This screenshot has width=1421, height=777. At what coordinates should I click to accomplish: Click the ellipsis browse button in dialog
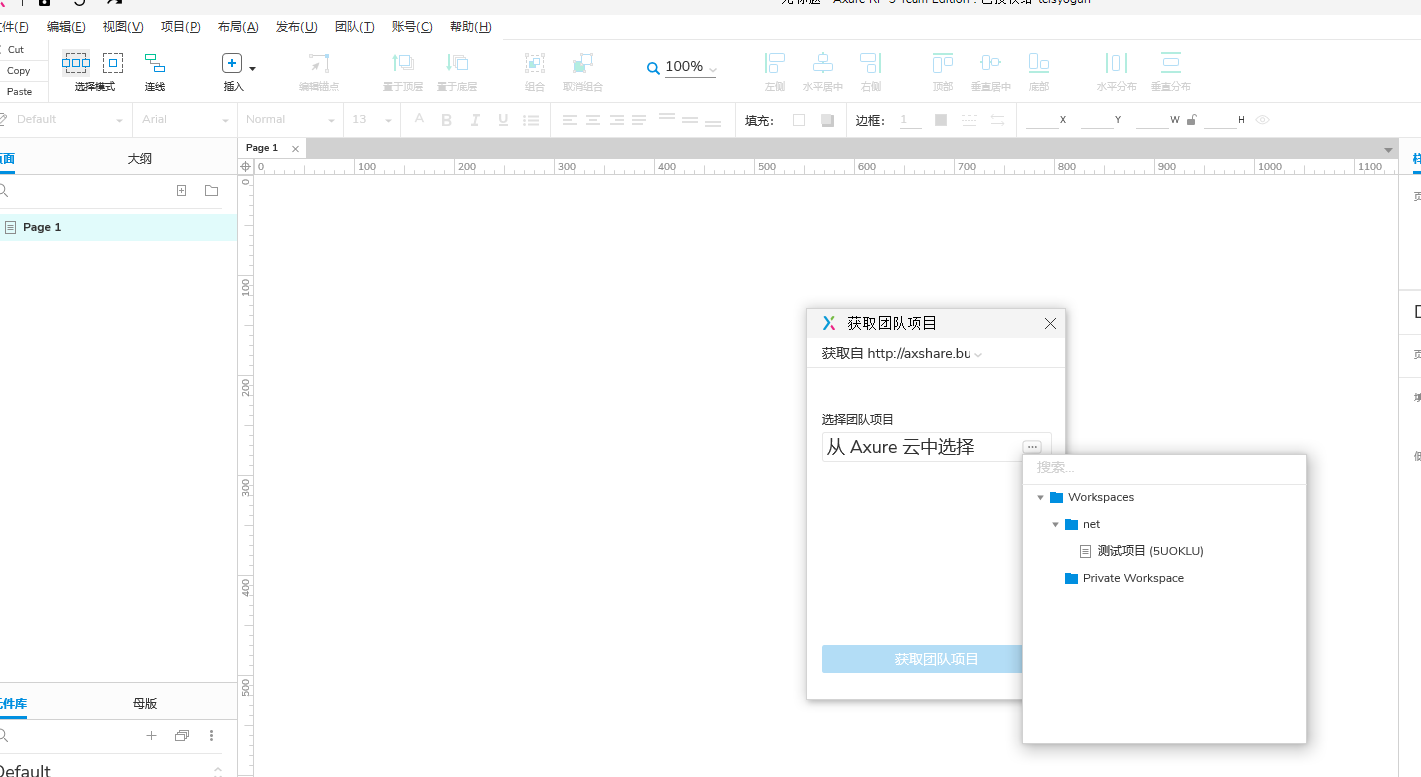click(1032, 447)
